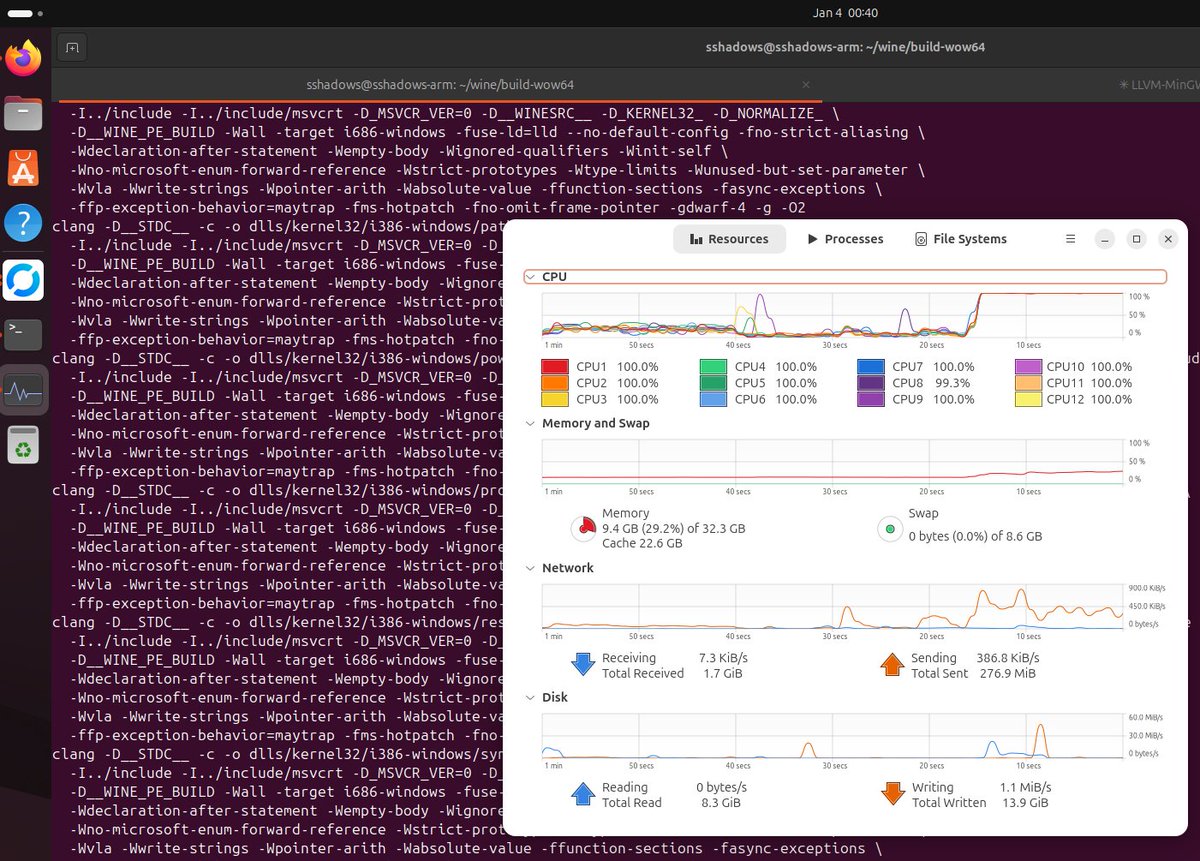Click the terminal window title text

tap(846, 47)
